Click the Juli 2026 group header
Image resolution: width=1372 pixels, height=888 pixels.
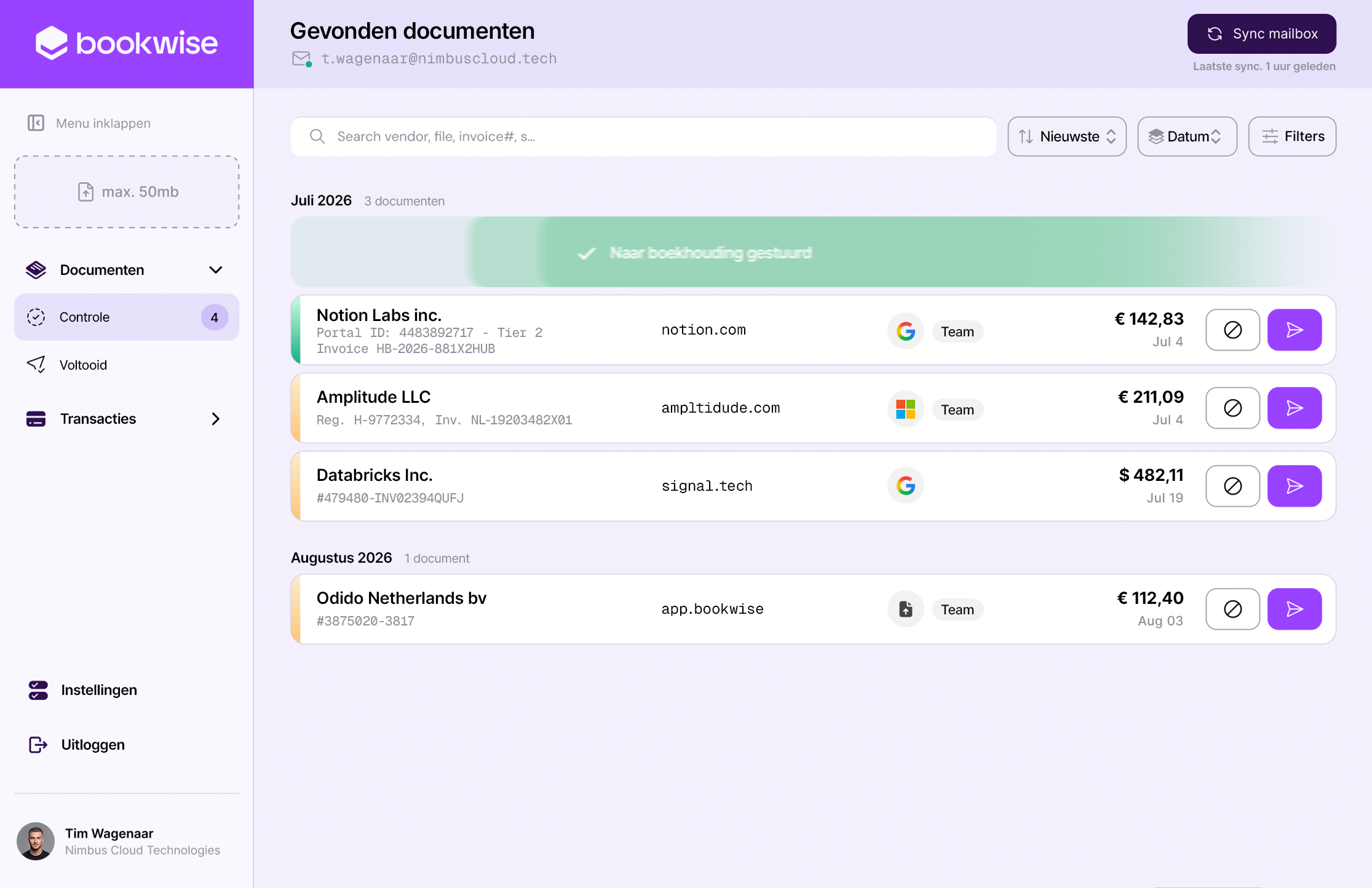(321, 200)
